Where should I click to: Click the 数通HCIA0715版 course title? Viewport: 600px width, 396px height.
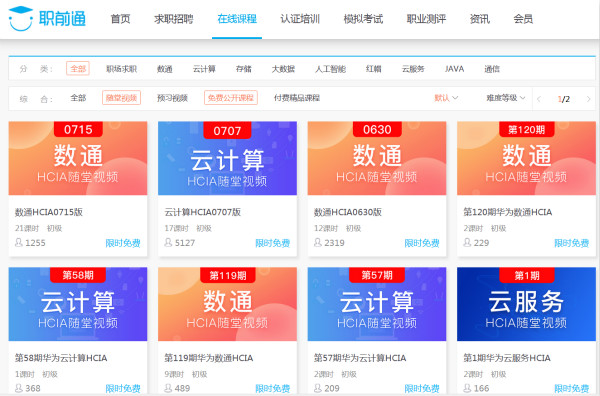49,212
